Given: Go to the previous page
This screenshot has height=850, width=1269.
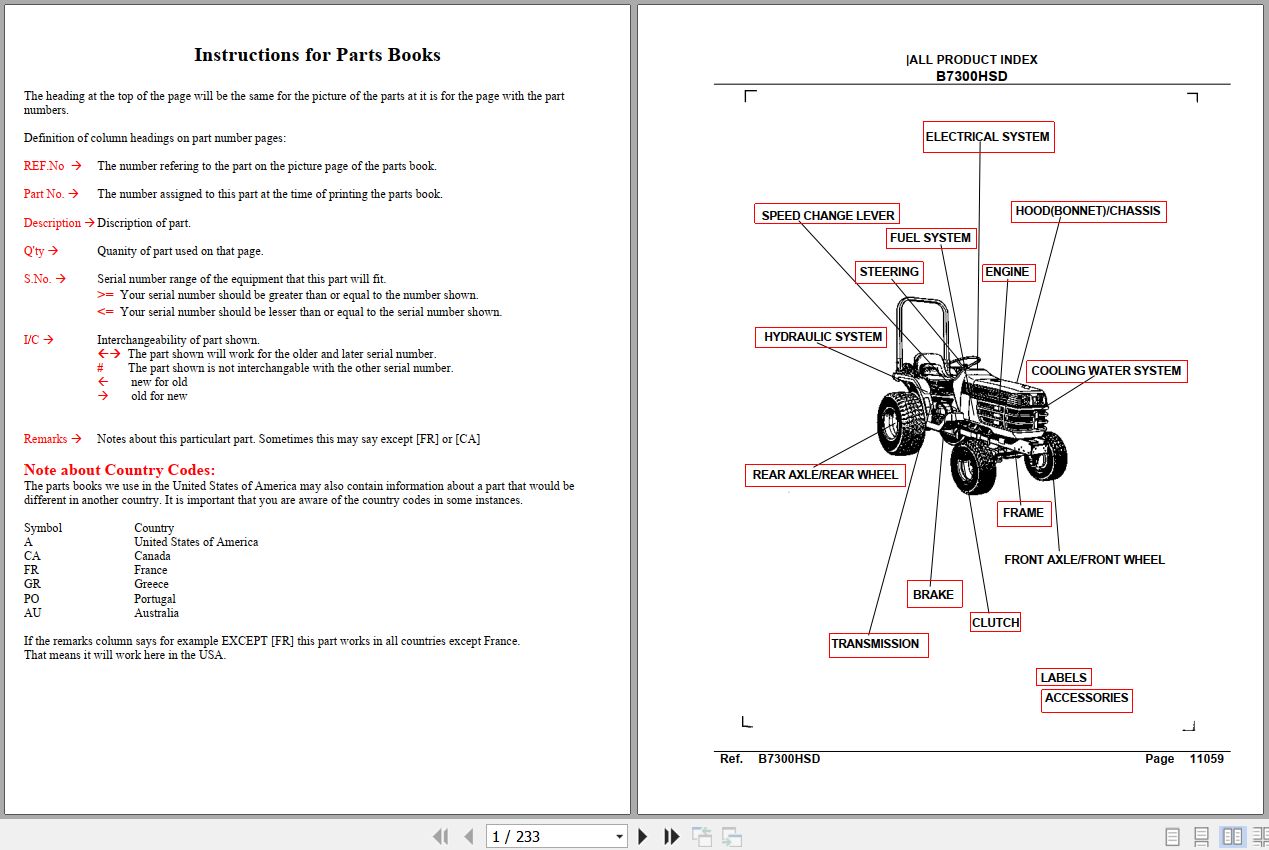Looking at the screenshot, I should 468,836.
